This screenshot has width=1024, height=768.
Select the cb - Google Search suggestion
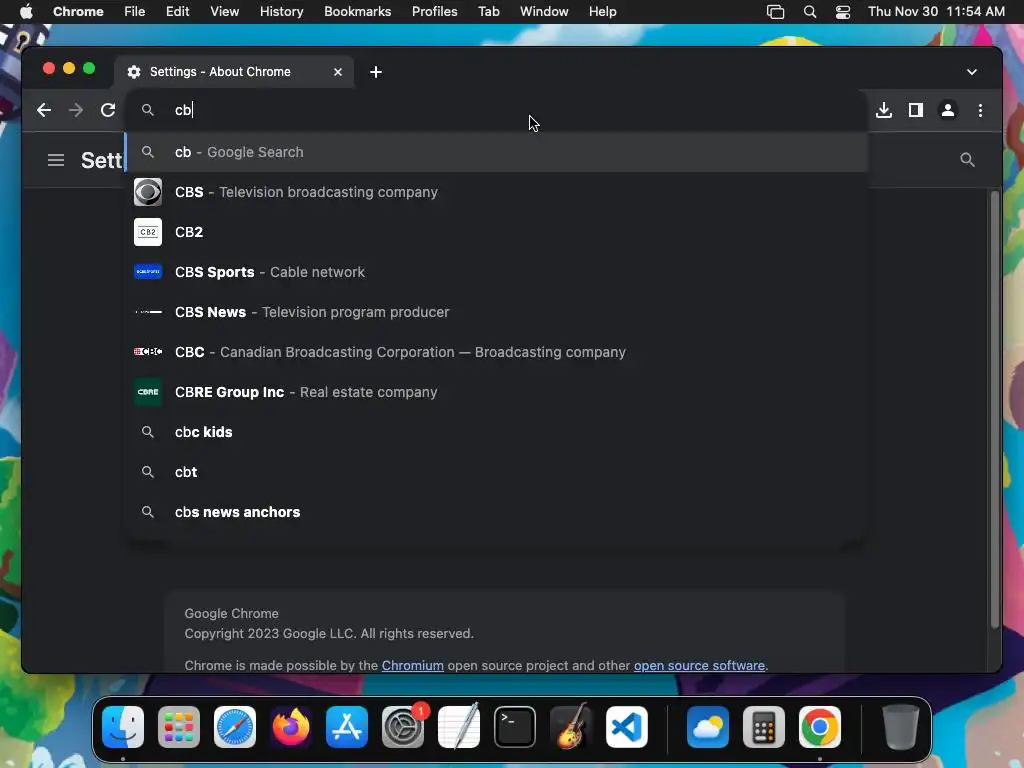pyautogui.click(x=496, y=152)
